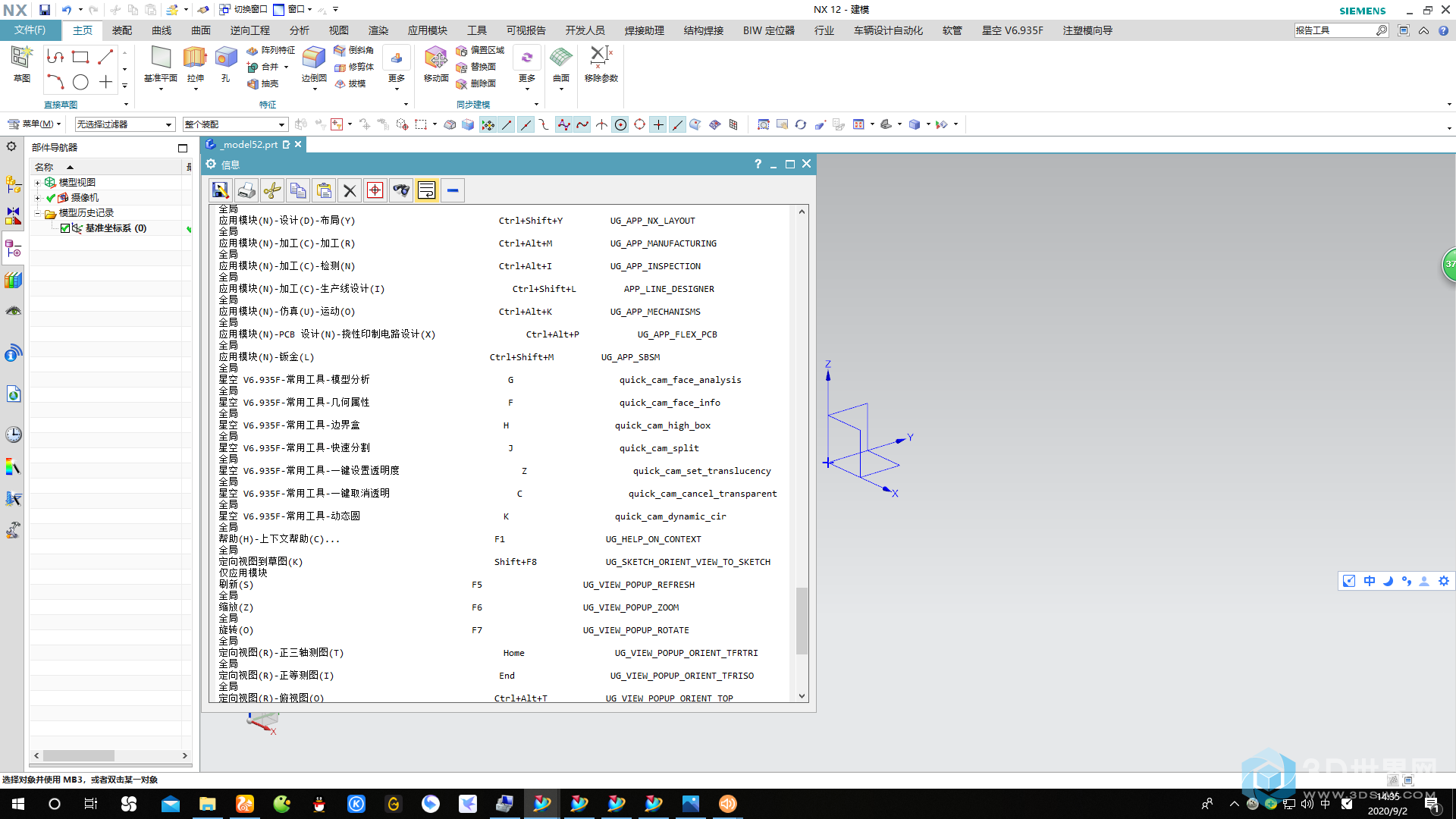Select the circle sketch tool
Screen dimensions: 1456x819
[80, 82]
